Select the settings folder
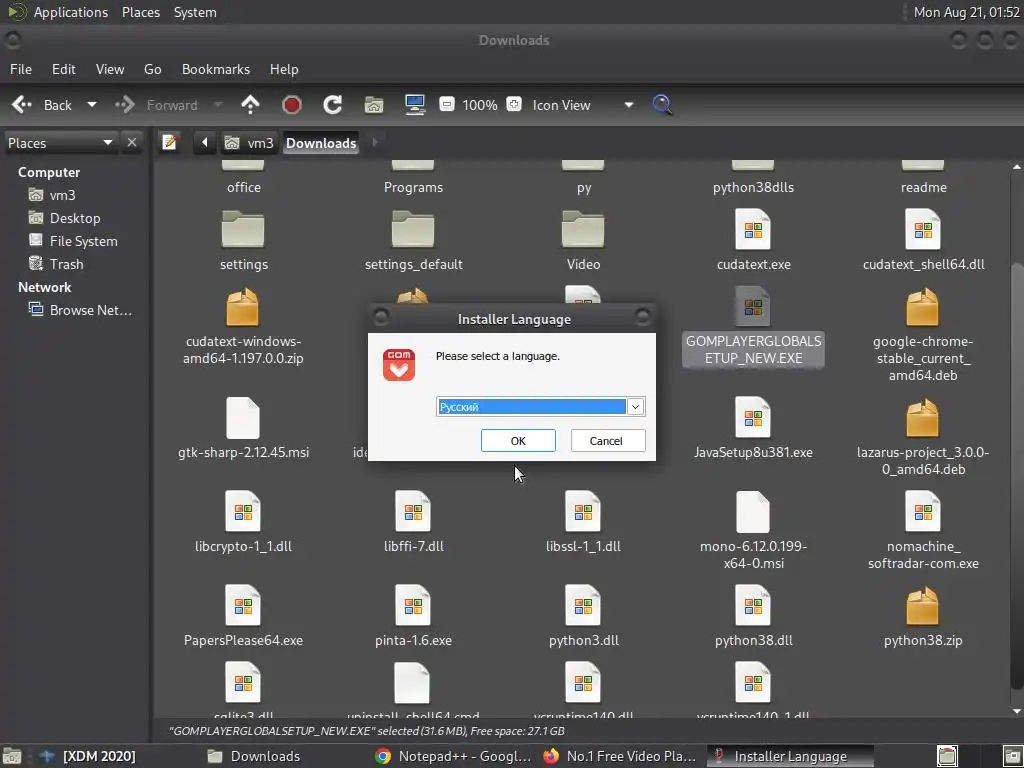Image resolution: width=1024 pixels, height=768 pixels. (243, 240)
